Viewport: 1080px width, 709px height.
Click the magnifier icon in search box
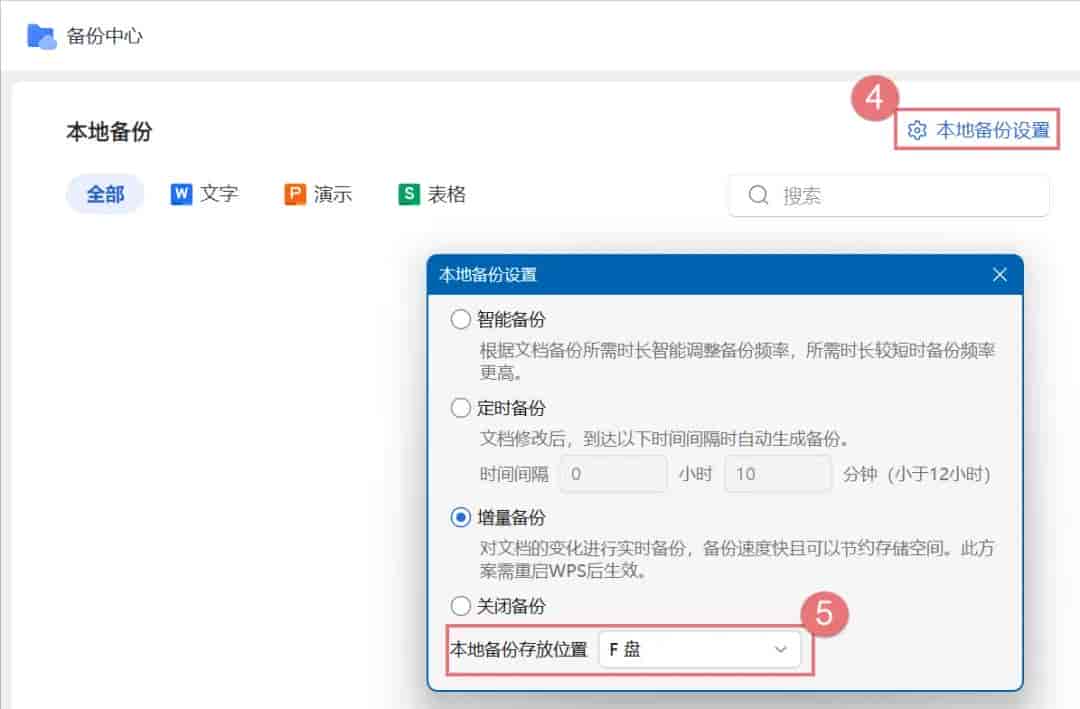click(x=758, y=196)
